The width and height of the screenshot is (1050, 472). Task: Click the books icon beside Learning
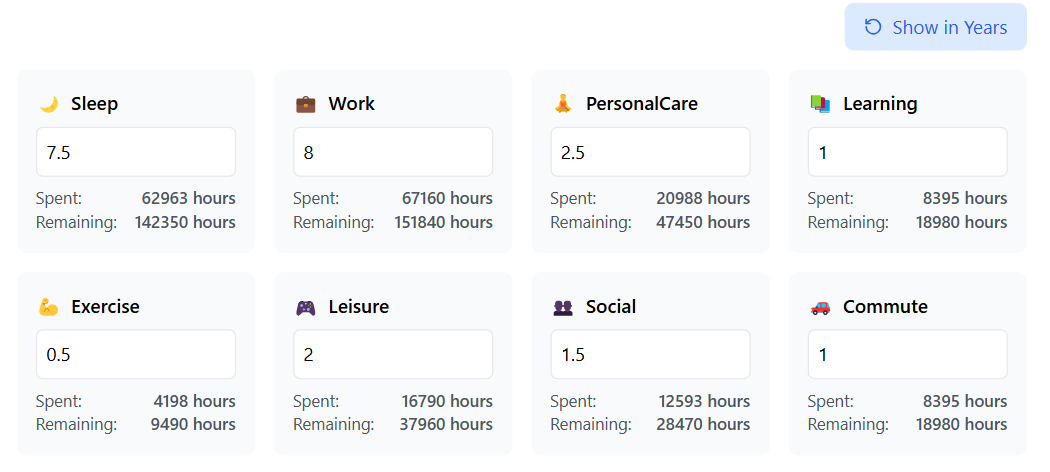point(820,104)
